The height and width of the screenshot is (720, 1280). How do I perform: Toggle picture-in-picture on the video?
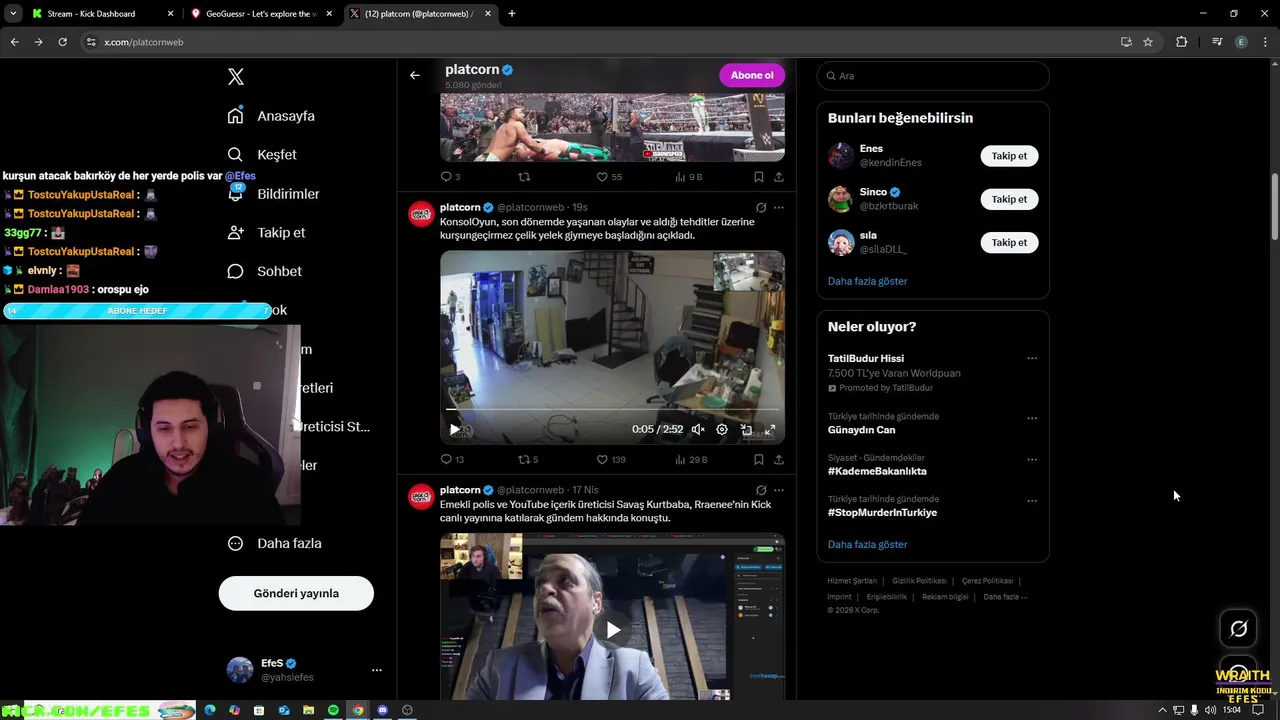point(746,429)
